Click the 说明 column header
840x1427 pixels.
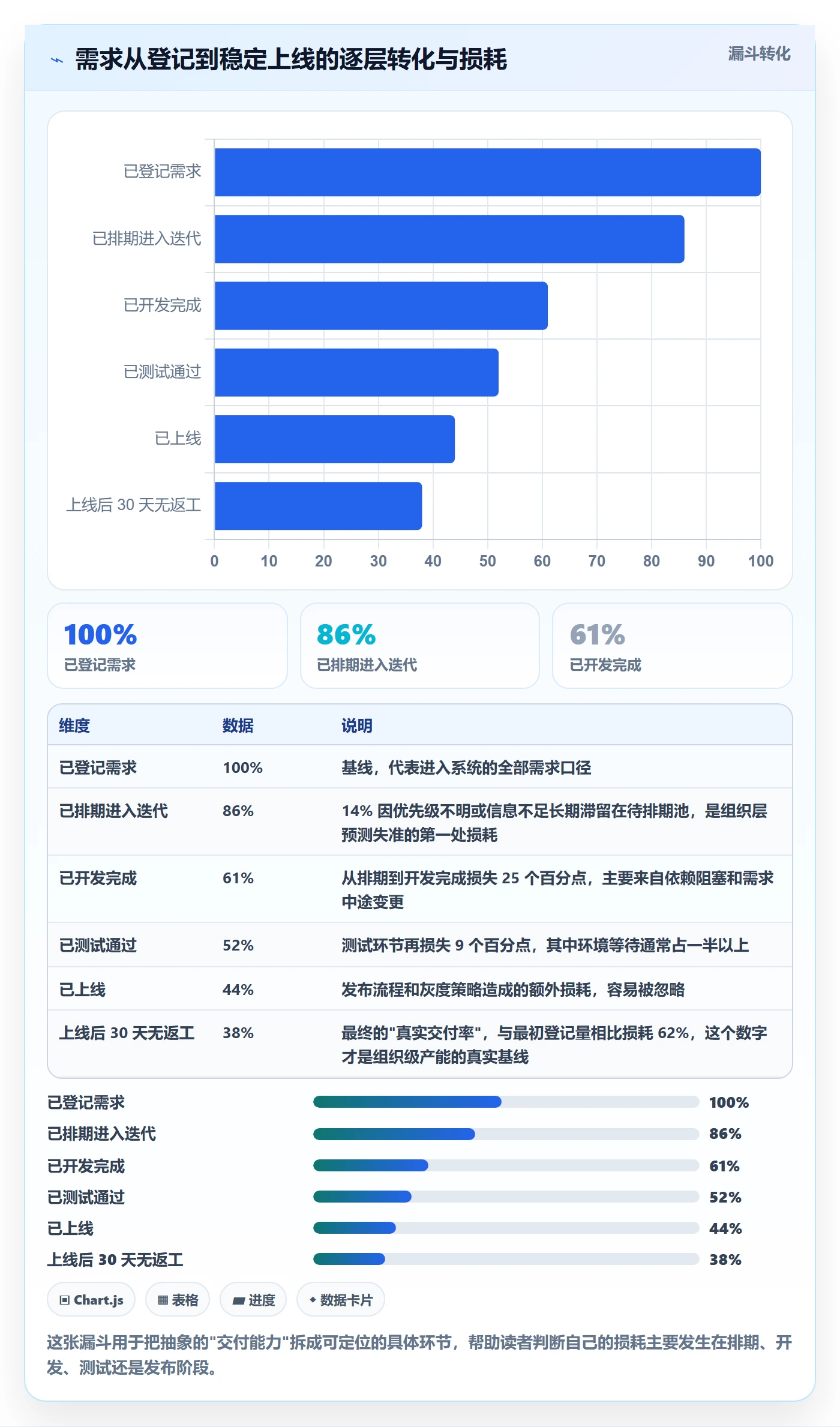pyautogui.click(x=357, y=726)
